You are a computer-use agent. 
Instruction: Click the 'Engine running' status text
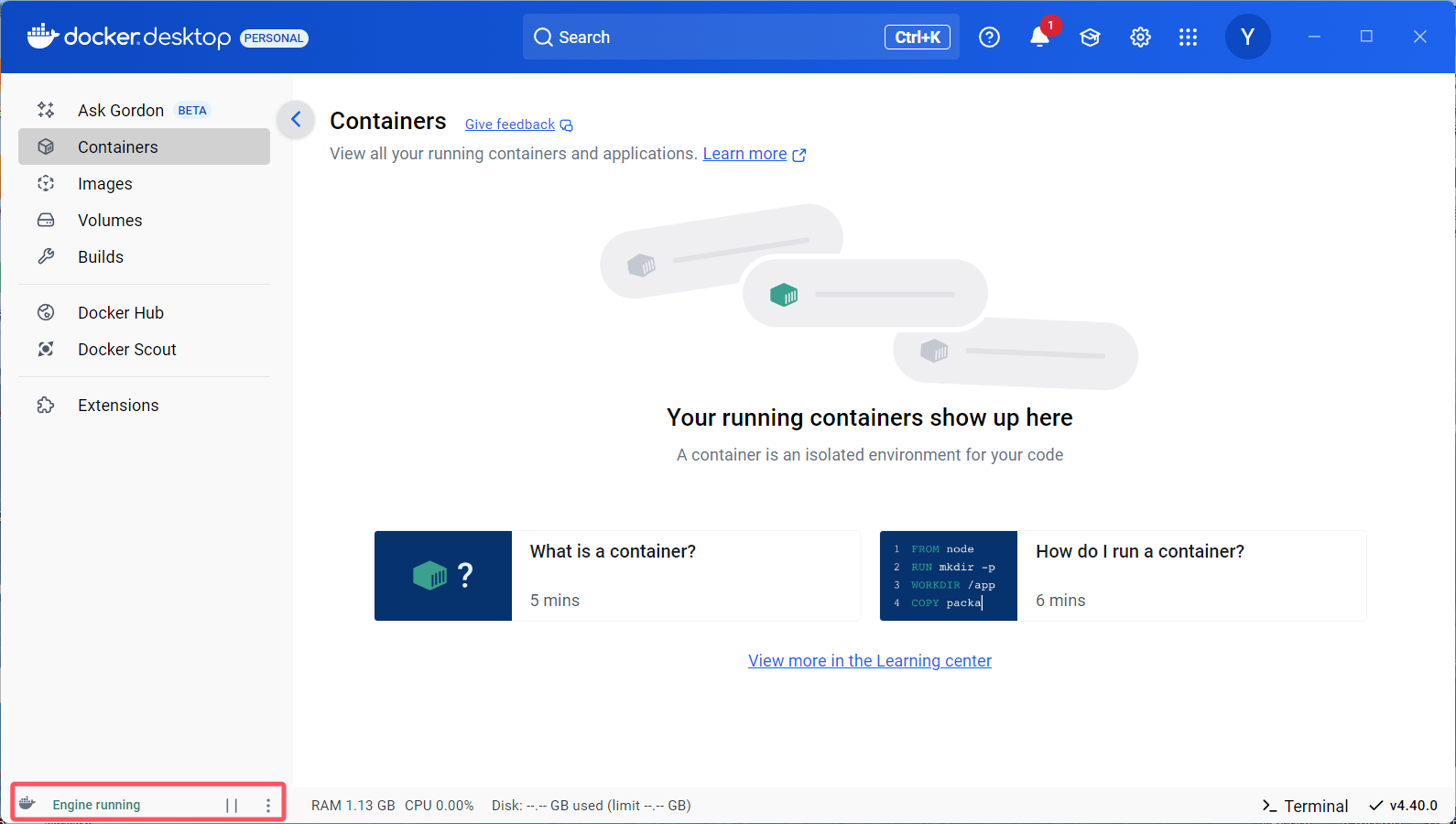(96, 805)
